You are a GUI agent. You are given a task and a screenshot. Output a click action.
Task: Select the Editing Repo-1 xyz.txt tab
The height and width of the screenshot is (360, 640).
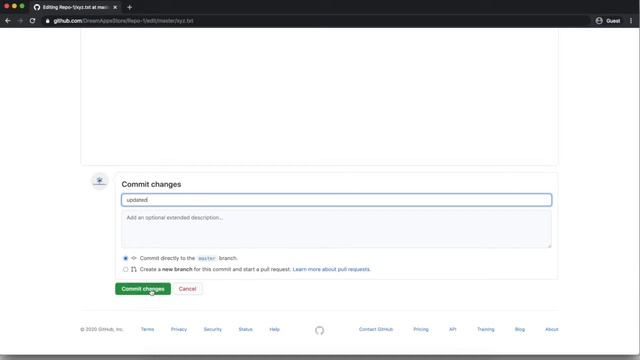[x=76, y=7]
